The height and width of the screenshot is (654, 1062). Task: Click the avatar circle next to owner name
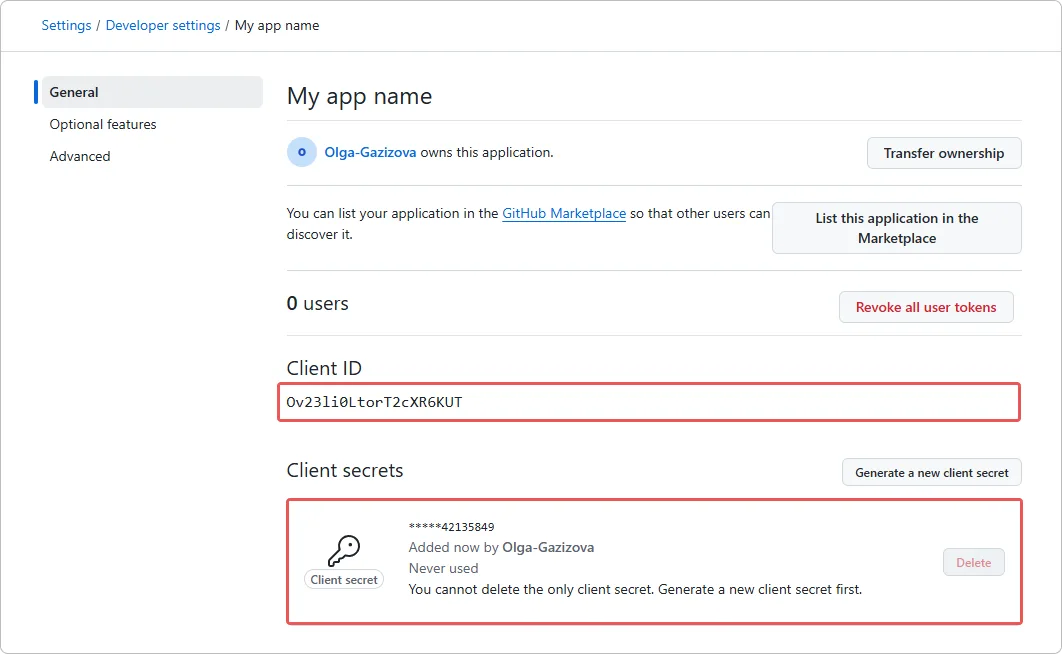[301, 151]
